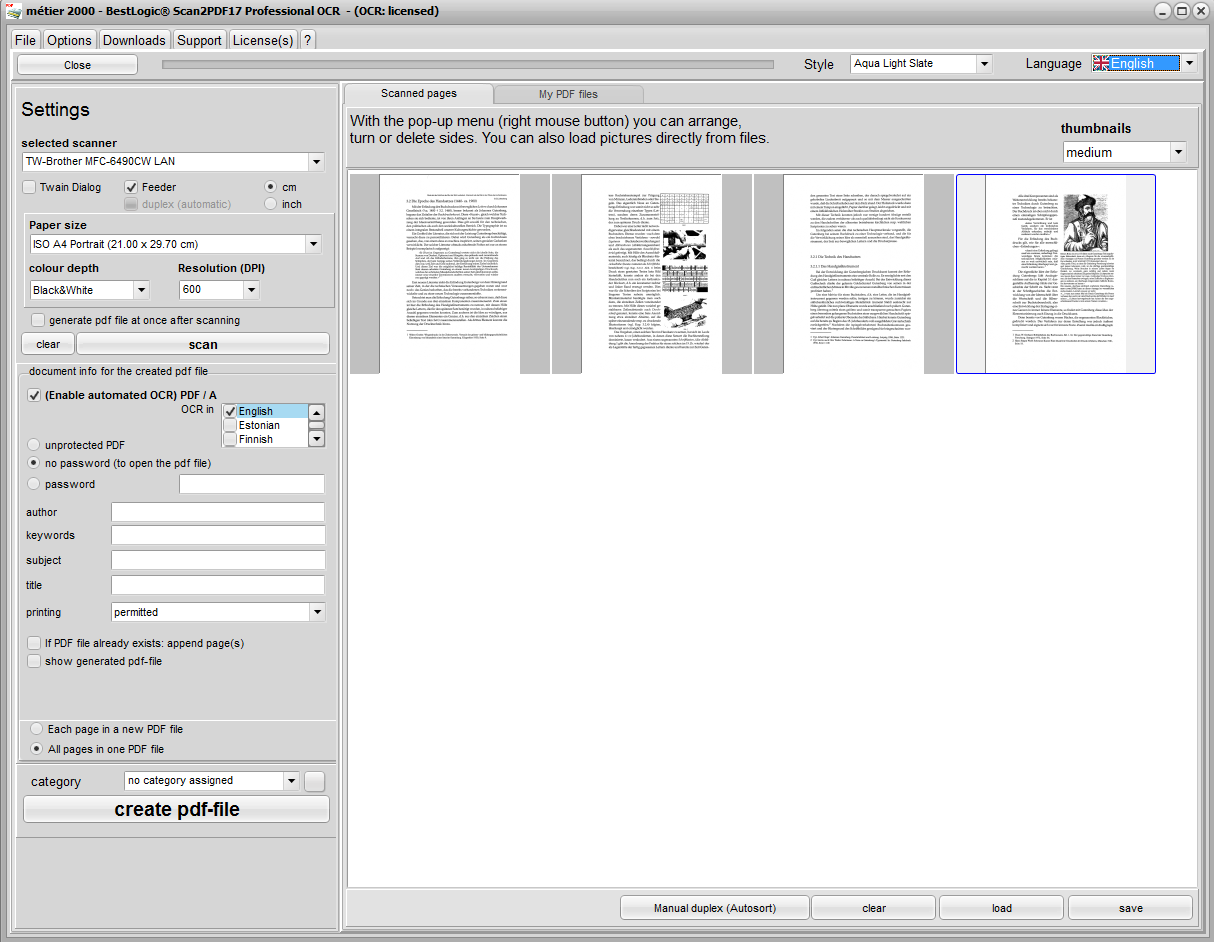
Task: Click the small button next to category dropdown
Action: pyautogui.click(x=315, y=781)
